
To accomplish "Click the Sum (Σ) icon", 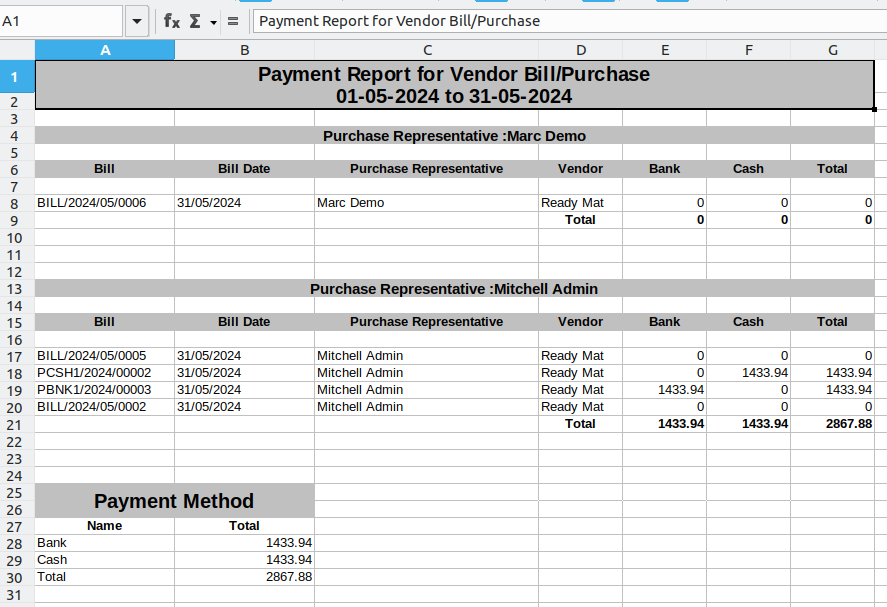I will click(x=195, y=21).
